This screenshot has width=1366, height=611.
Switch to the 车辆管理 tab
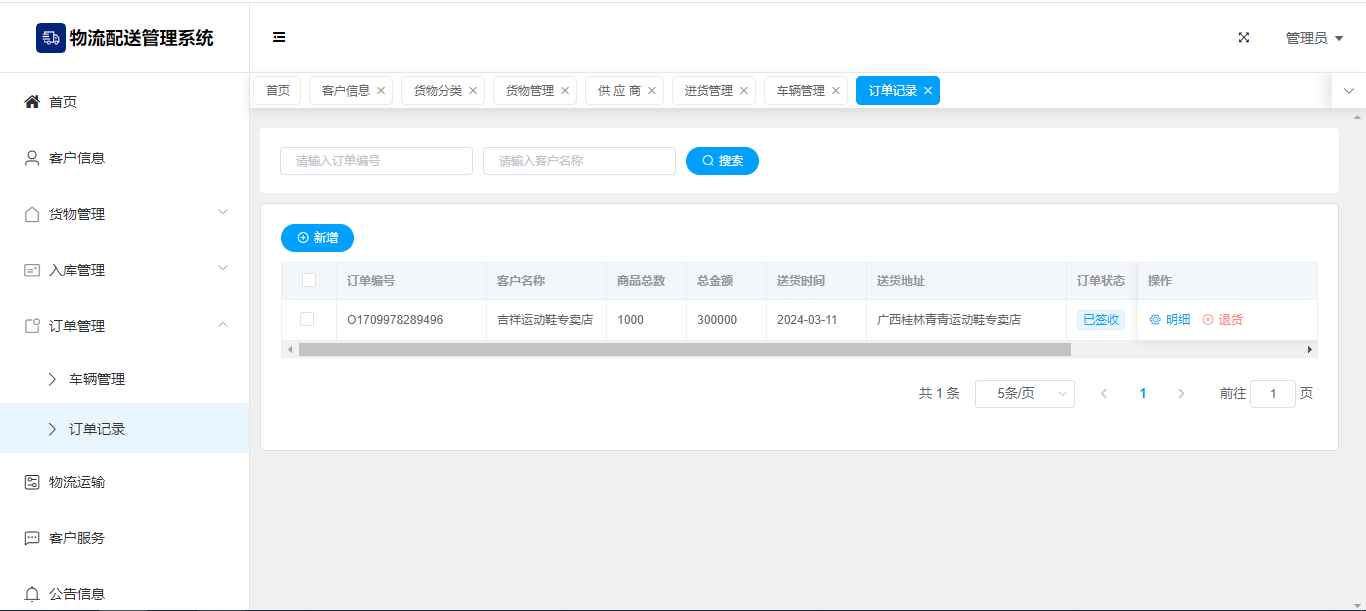800,91
